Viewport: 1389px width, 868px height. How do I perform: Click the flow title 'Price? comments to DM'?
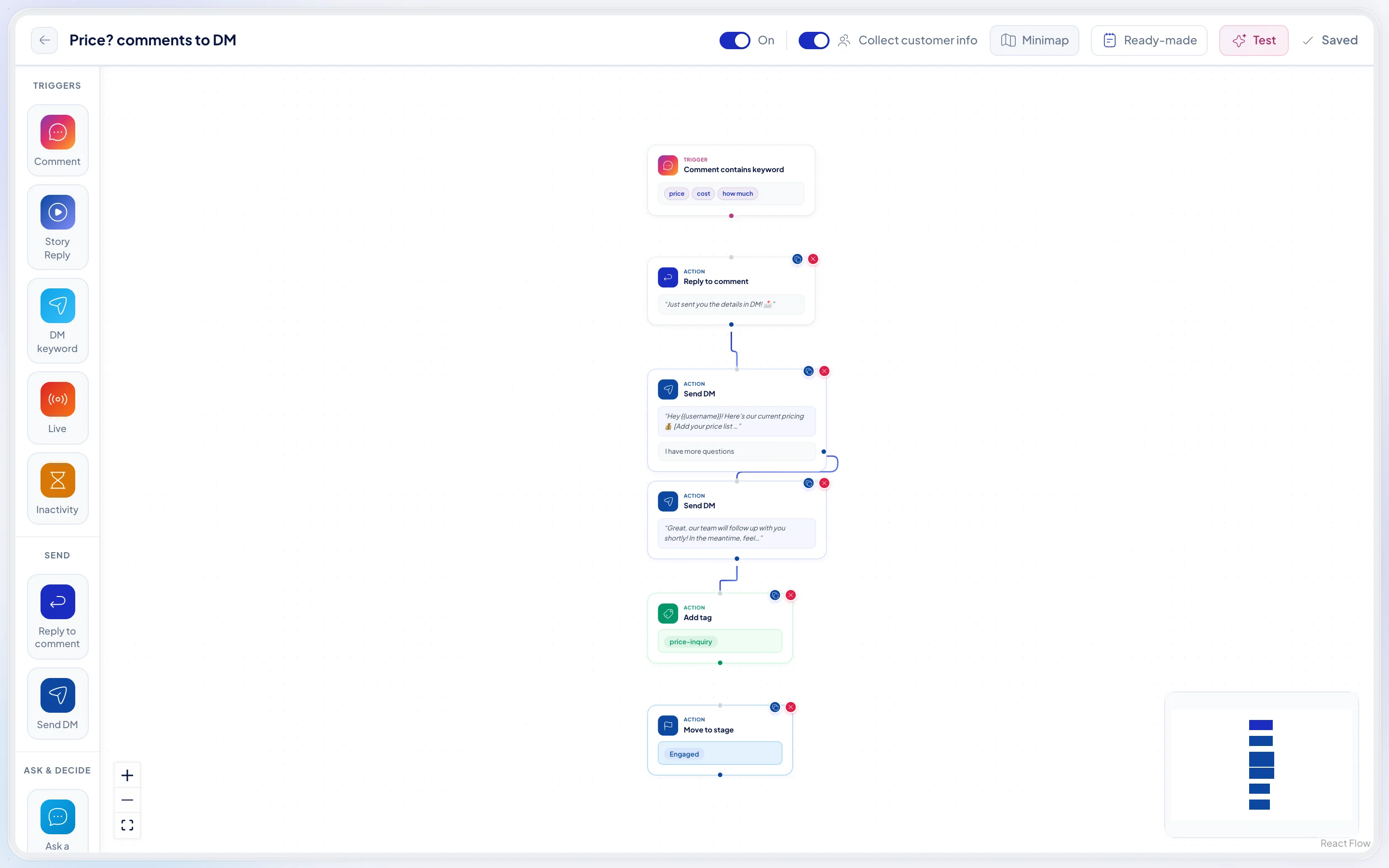coord(153,40)
